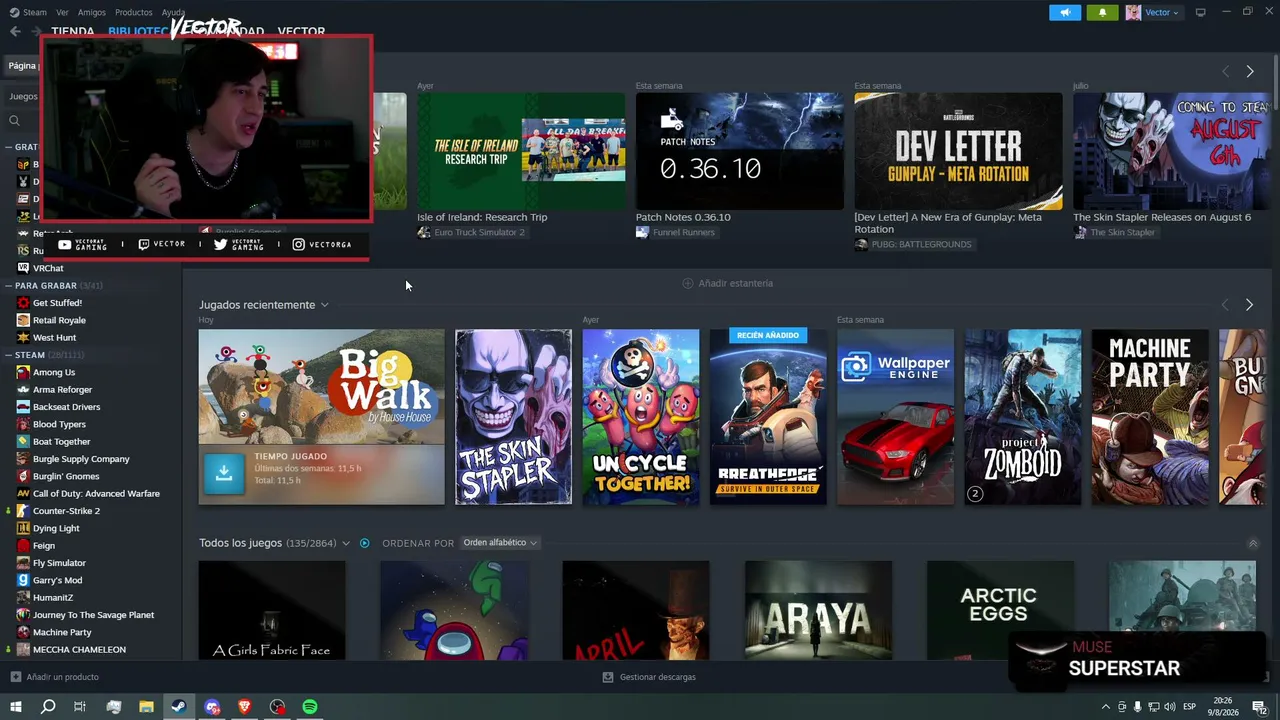Click the Feign red game icon
This screenshot has height=720, width=1280.
pyautogui.click(x=23, y=545)
